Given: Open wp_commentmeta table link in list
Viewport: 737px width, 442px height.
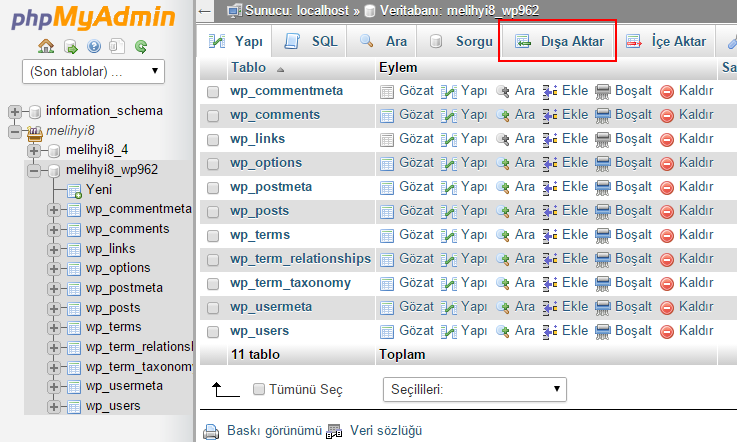Looking at the screenshot, I should coord(286,91).
